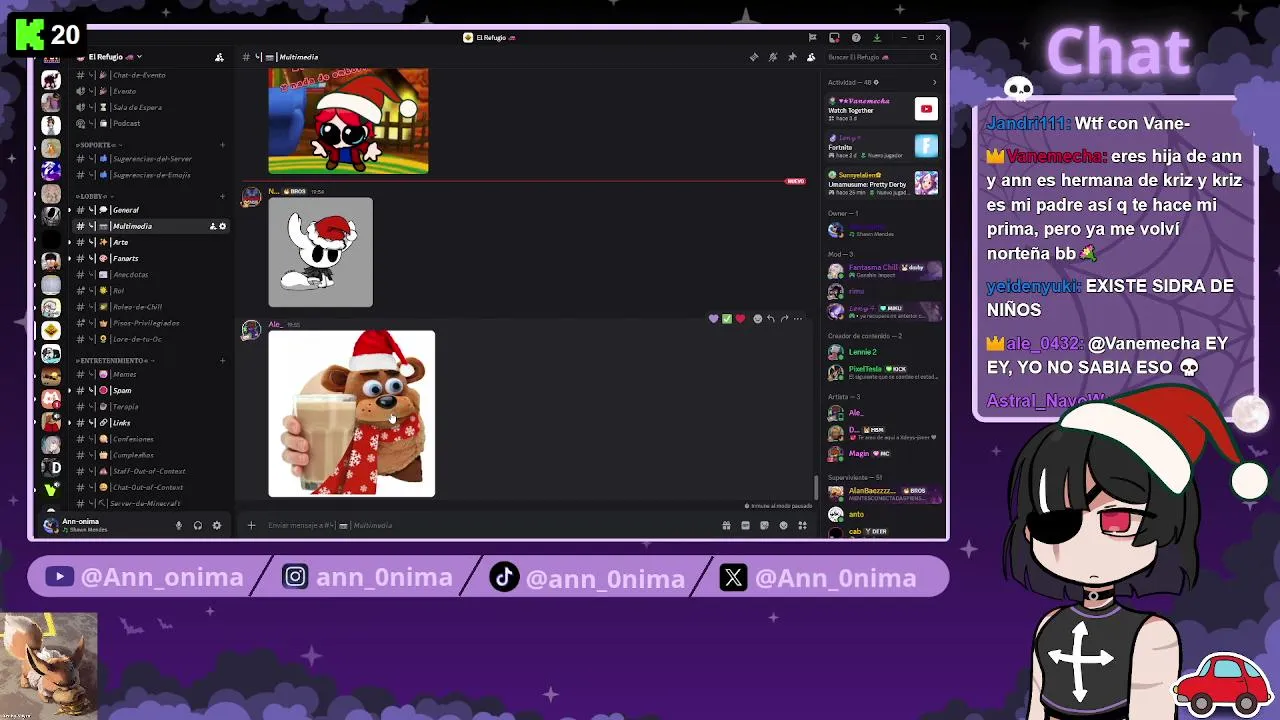Open Fortnite activity card
Viewport: 1280px width, 720px height.
882,146
